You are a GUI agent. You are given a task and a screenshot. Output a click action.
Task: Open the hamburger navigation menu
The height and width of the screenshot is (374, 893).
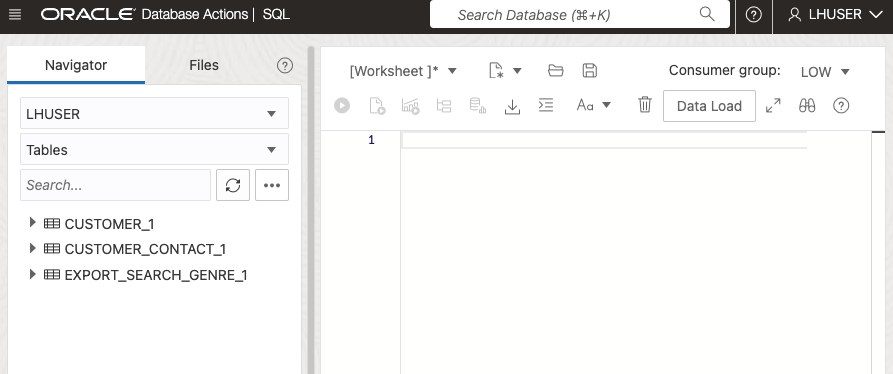(x=15, y=14)
